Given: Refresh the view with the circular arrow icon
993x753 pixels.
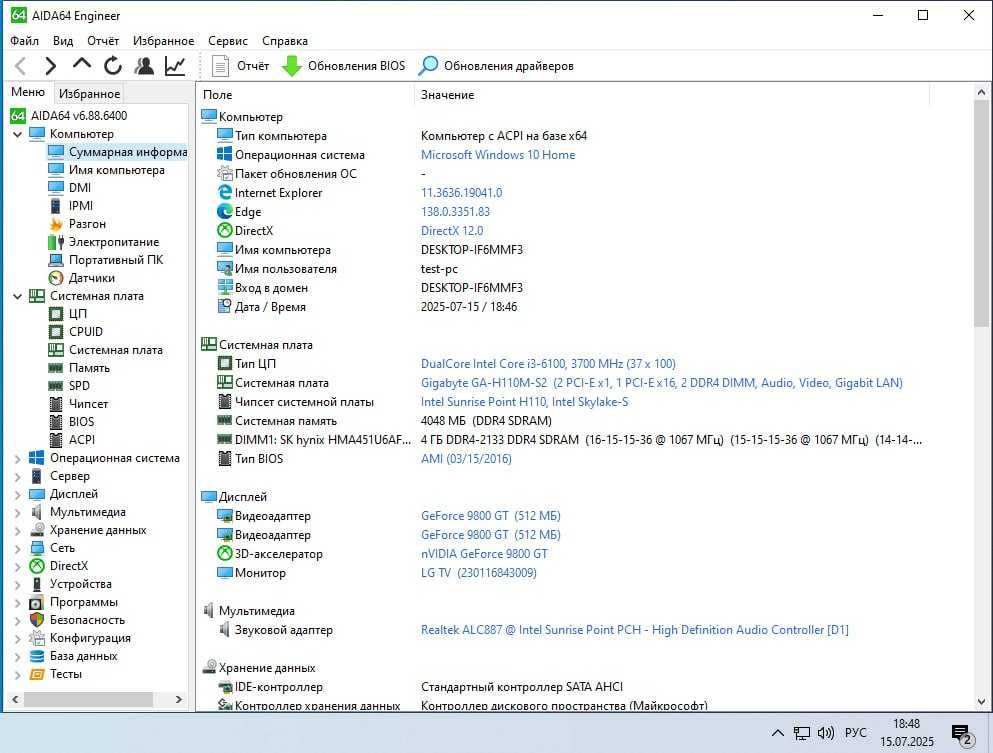Looking at the screenshot, I should coord(113,66).
